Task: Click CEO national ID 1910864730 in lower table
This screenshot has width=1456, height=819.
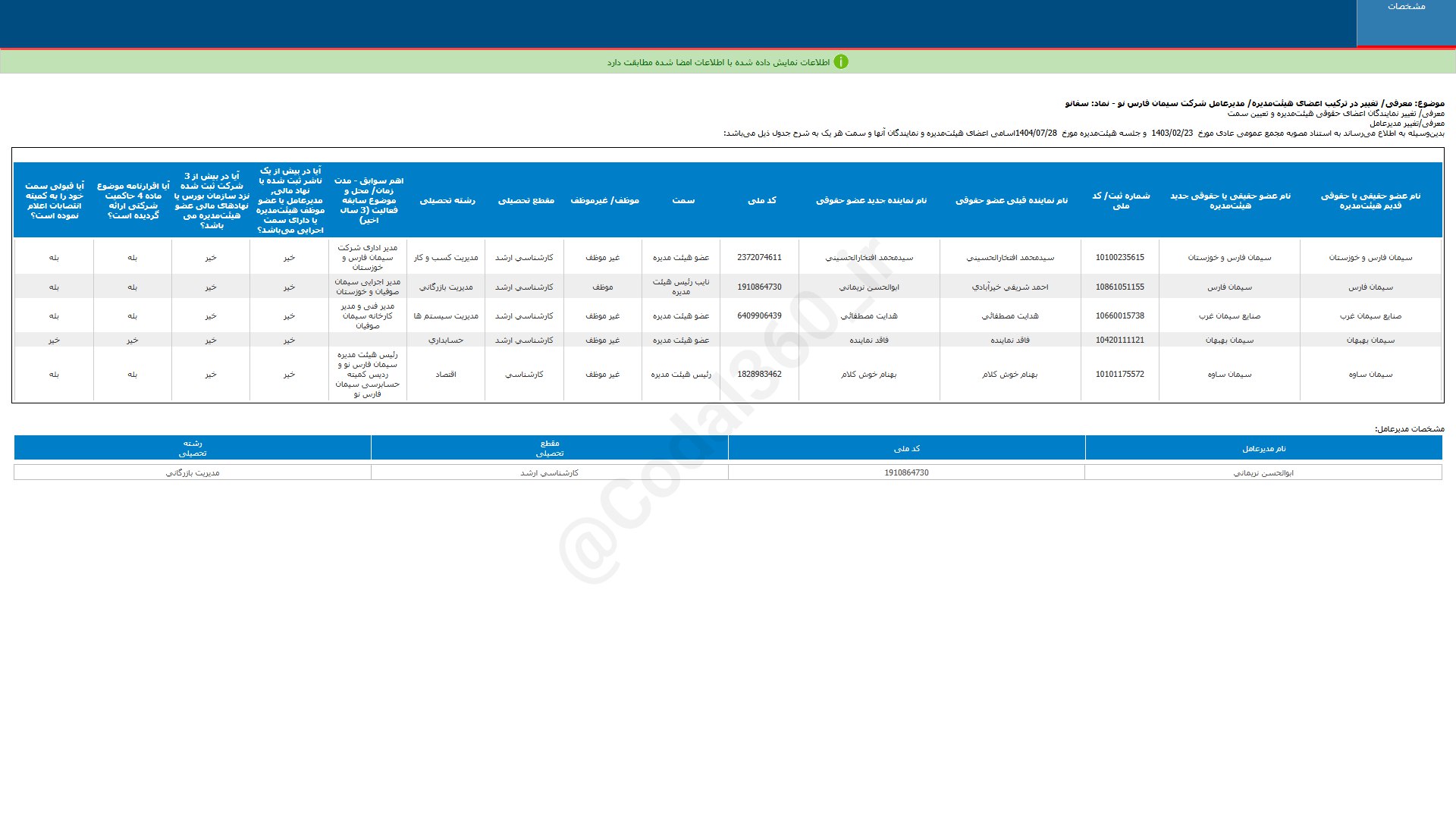Action: pos(906,472)
